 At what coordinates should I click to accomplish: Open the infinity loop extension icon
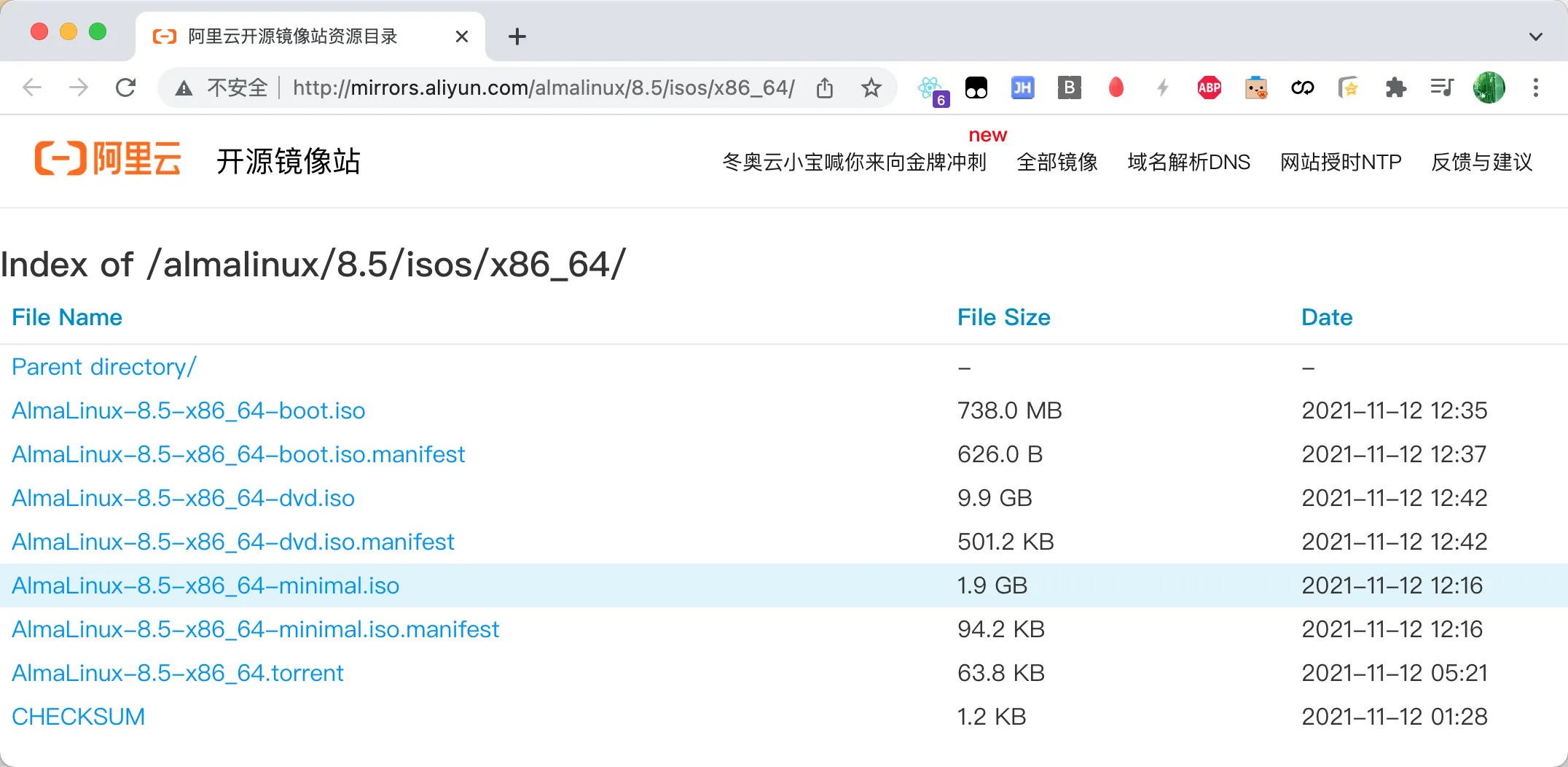coord(1303,88)
